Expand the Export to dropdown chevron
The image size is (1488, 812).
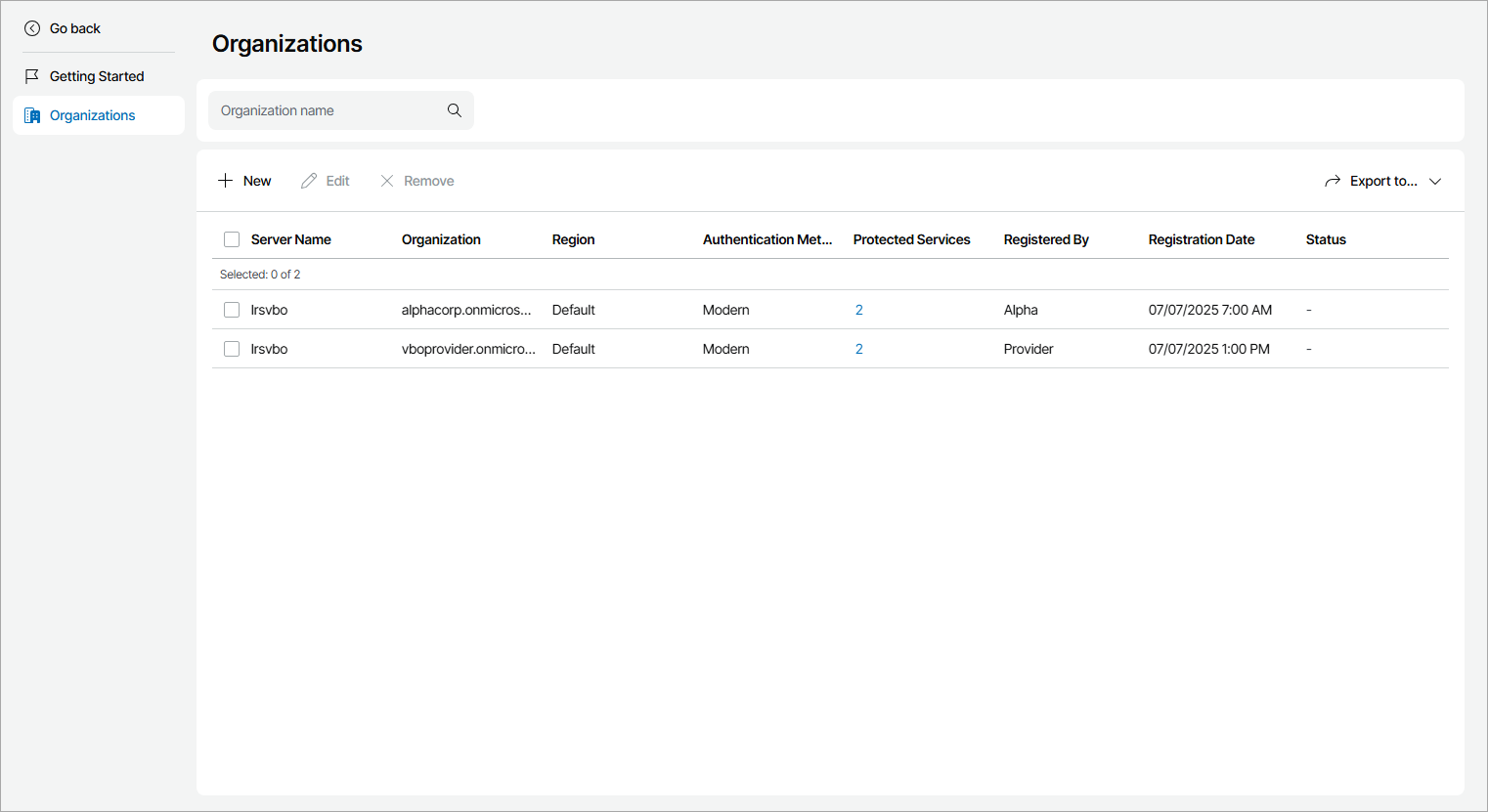pos(1435,181)
